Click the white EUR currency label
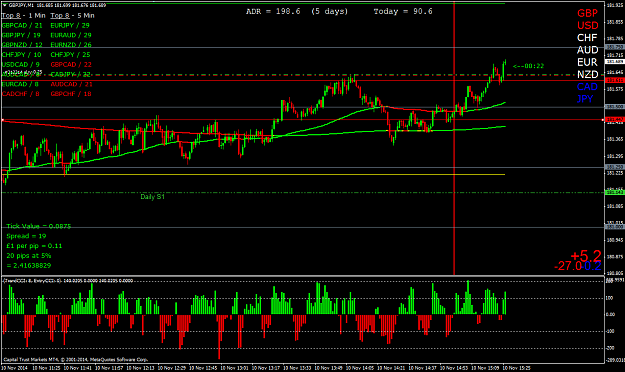 pos(587,63)
